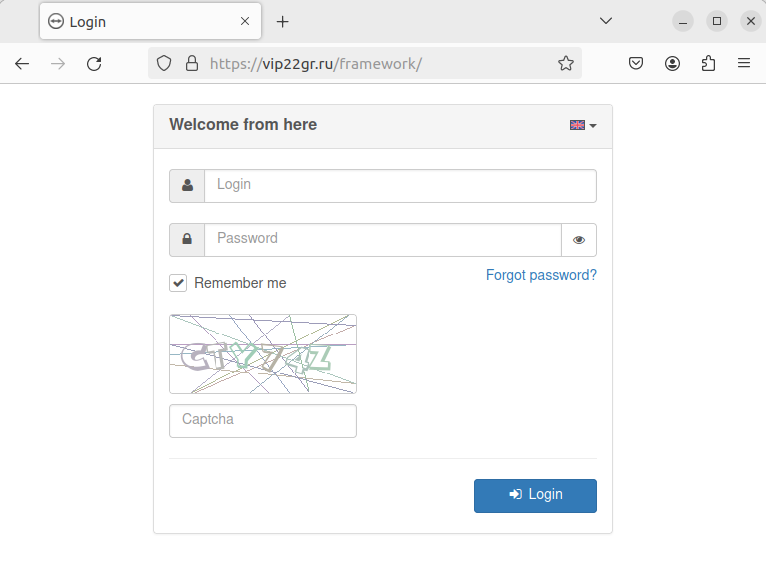Click the captcha image
Image resolution: width=766 pixels, height=586 pixels.
pyautogui.click(x=263, y=354)
